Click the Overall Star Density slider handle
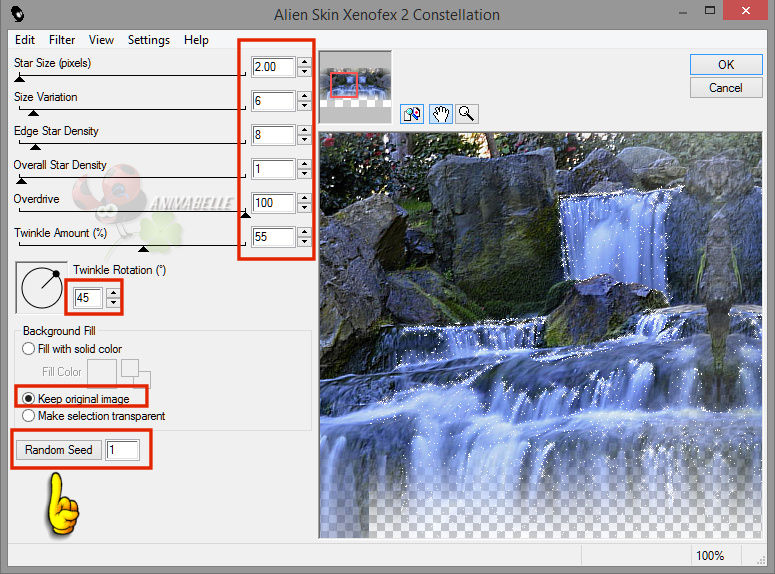The height and width of the screenshot is (574, 775). [x=21, y=180]
